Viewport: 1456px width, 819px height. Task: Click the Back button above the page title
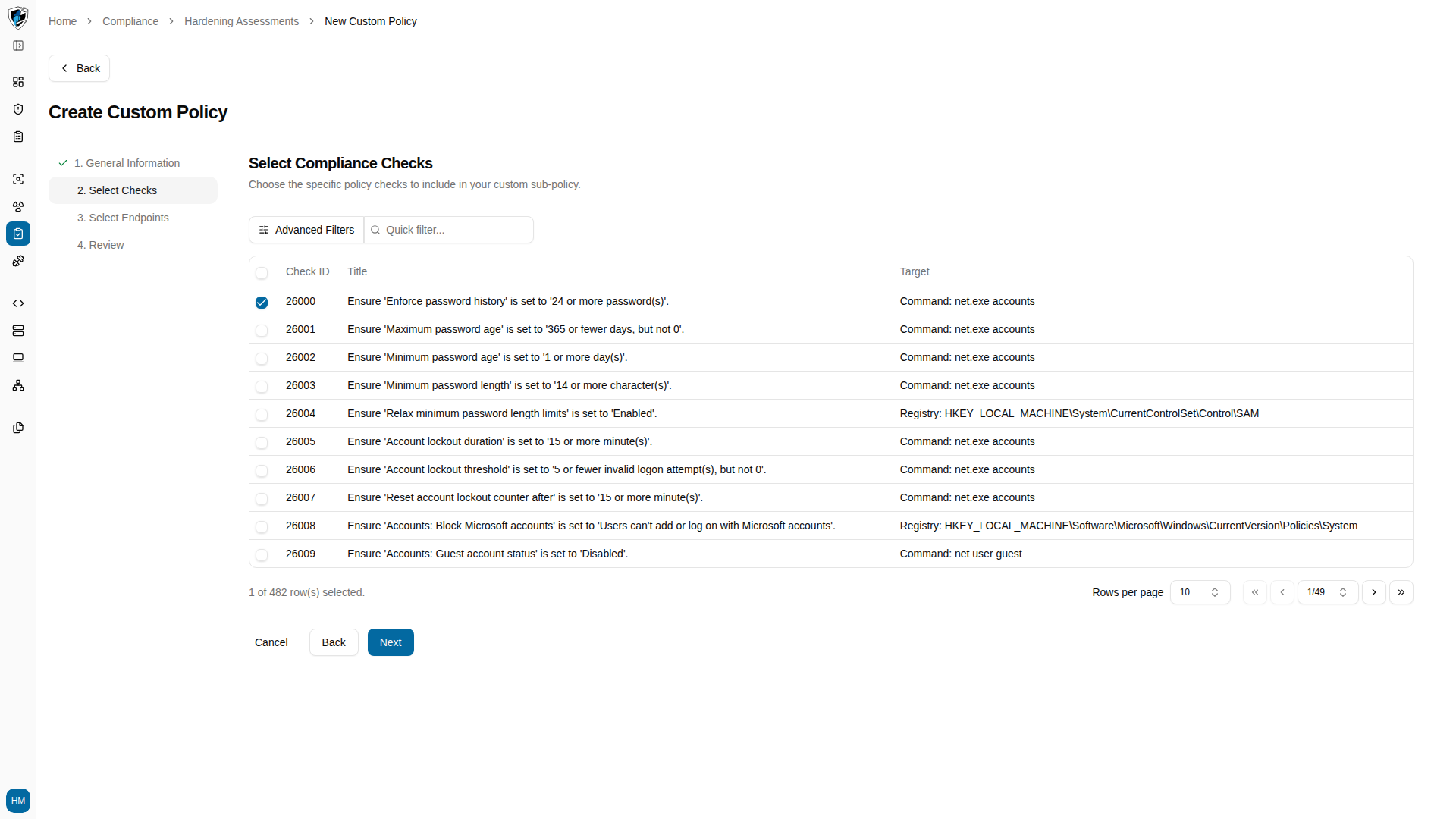pos(80,68)
